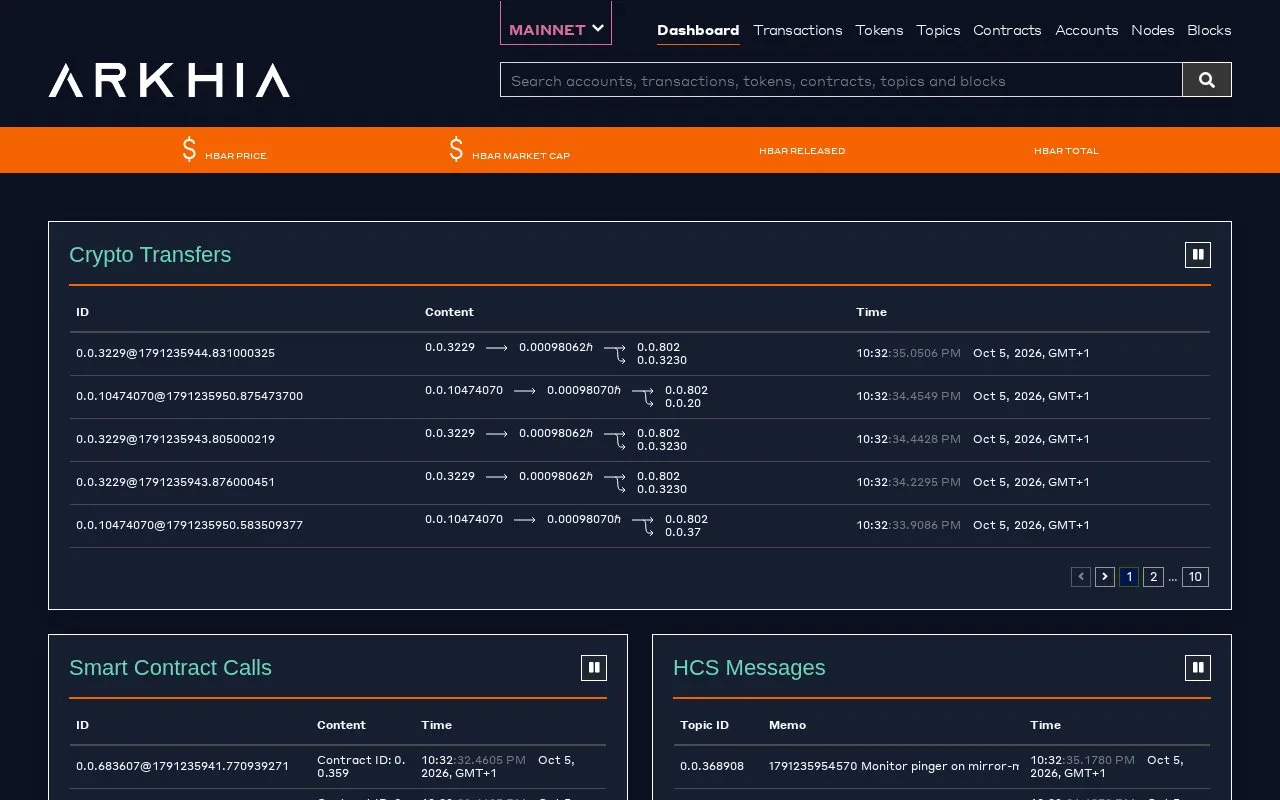Jump to page 10 of Crypto Transfers
The image size is (1280, 800).
(x=1195, y=577)
